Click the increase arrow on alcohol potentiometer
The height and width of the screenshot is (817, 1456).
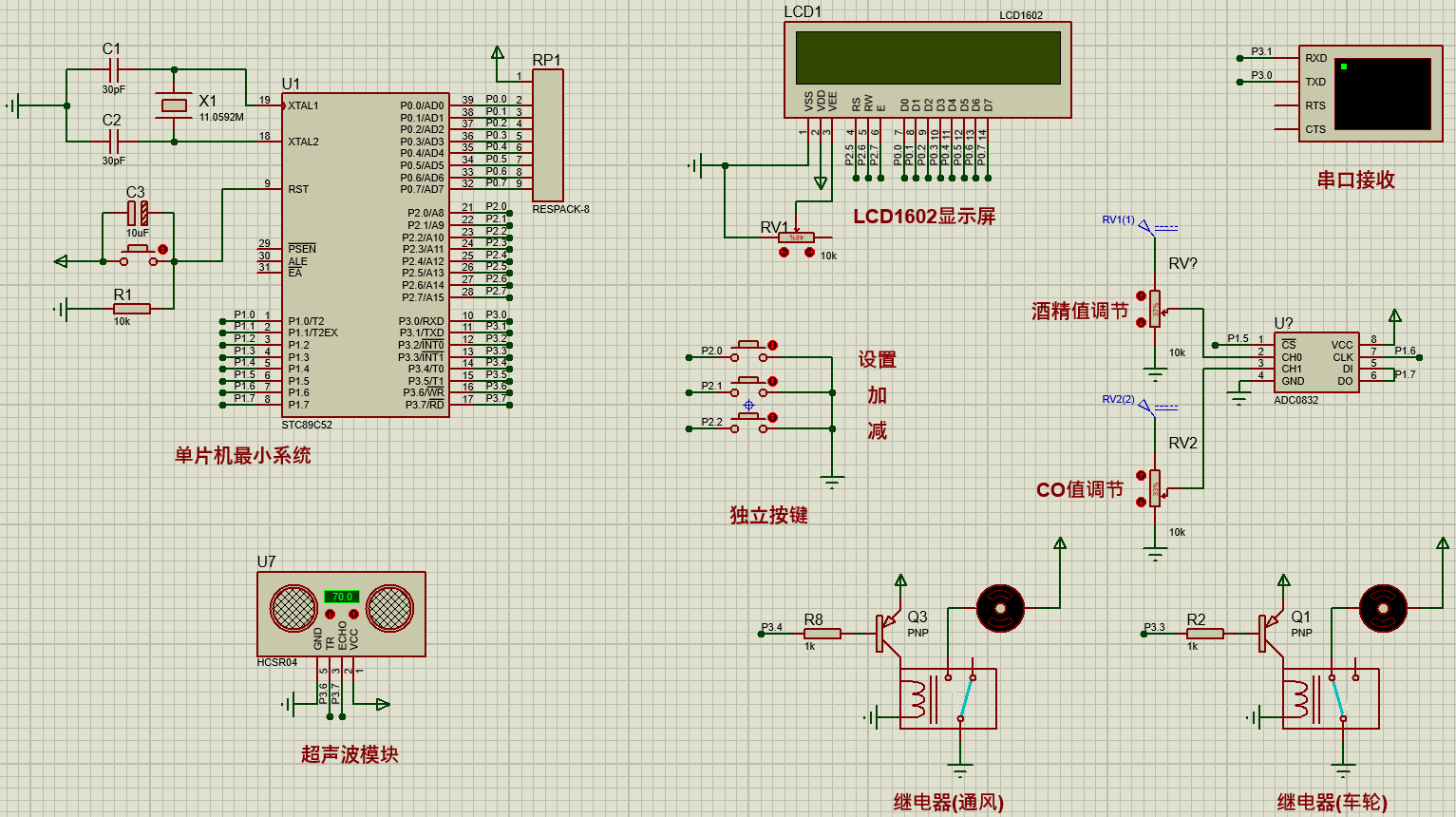pos(1141,296)
